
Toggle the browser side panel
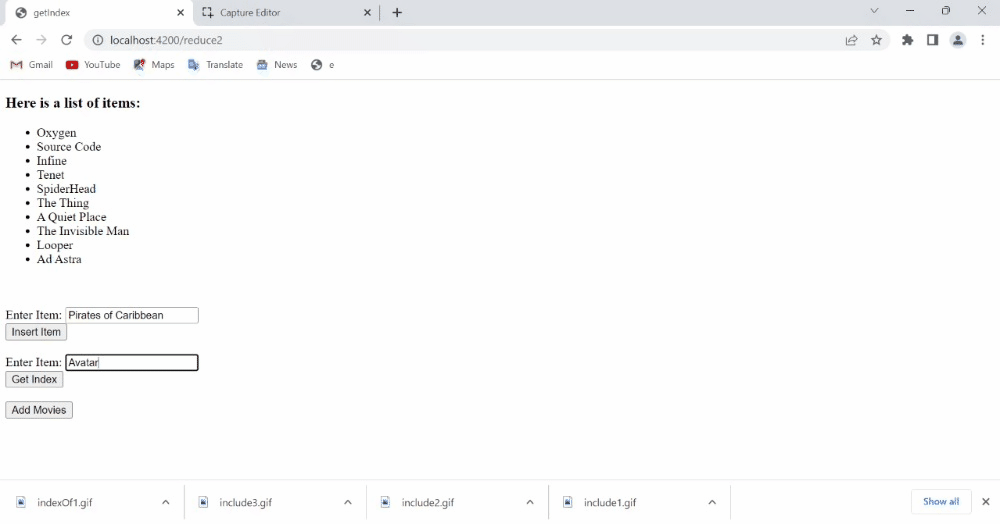[932, 40]
